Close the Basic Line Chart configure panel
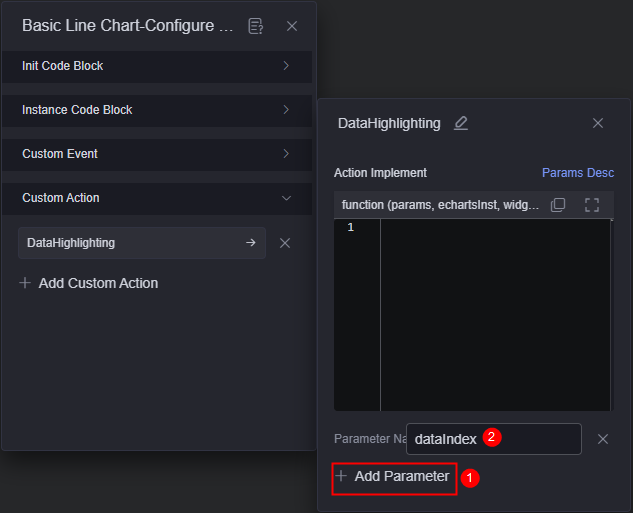 click(x=292, y=26)
